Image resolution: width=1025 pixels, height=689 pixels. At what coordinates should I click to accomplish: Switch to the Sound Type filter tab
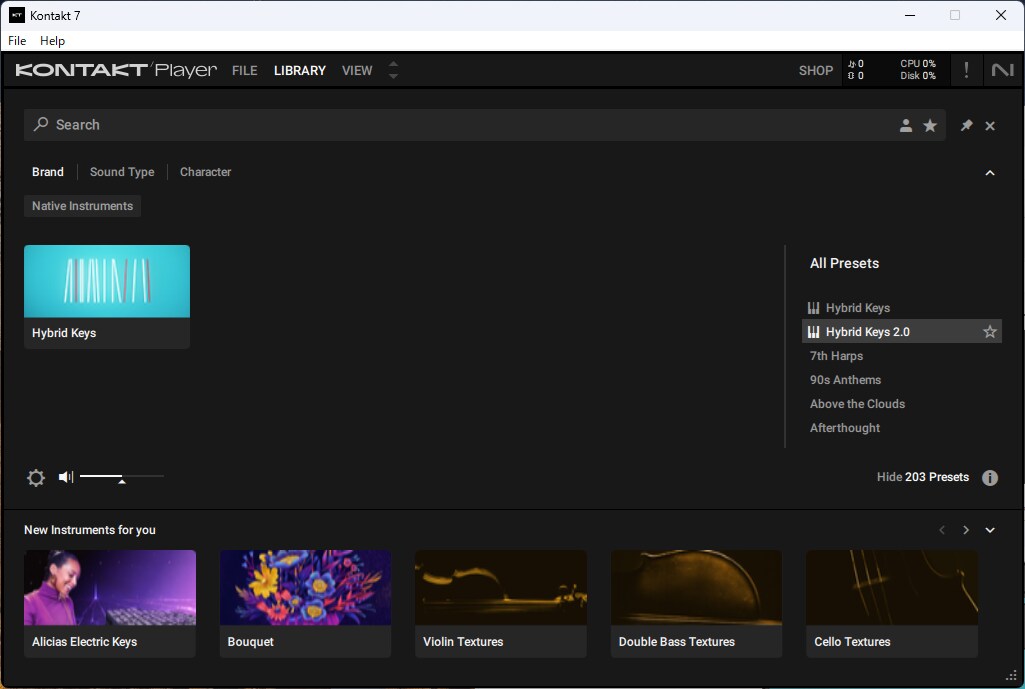[122, 172]
